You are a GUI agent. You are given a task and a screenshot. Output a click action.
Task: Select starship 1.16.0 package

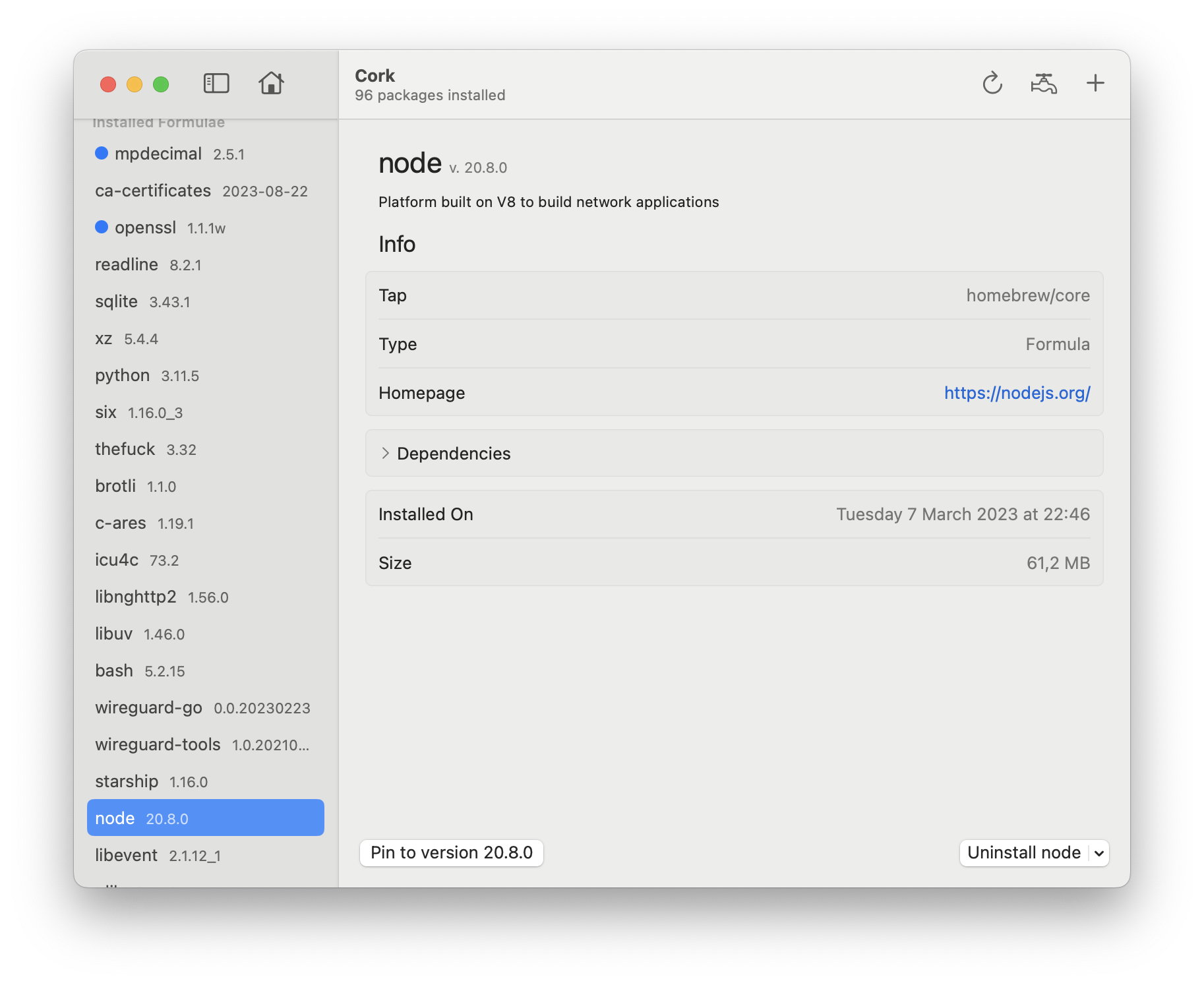click(206, 781)
